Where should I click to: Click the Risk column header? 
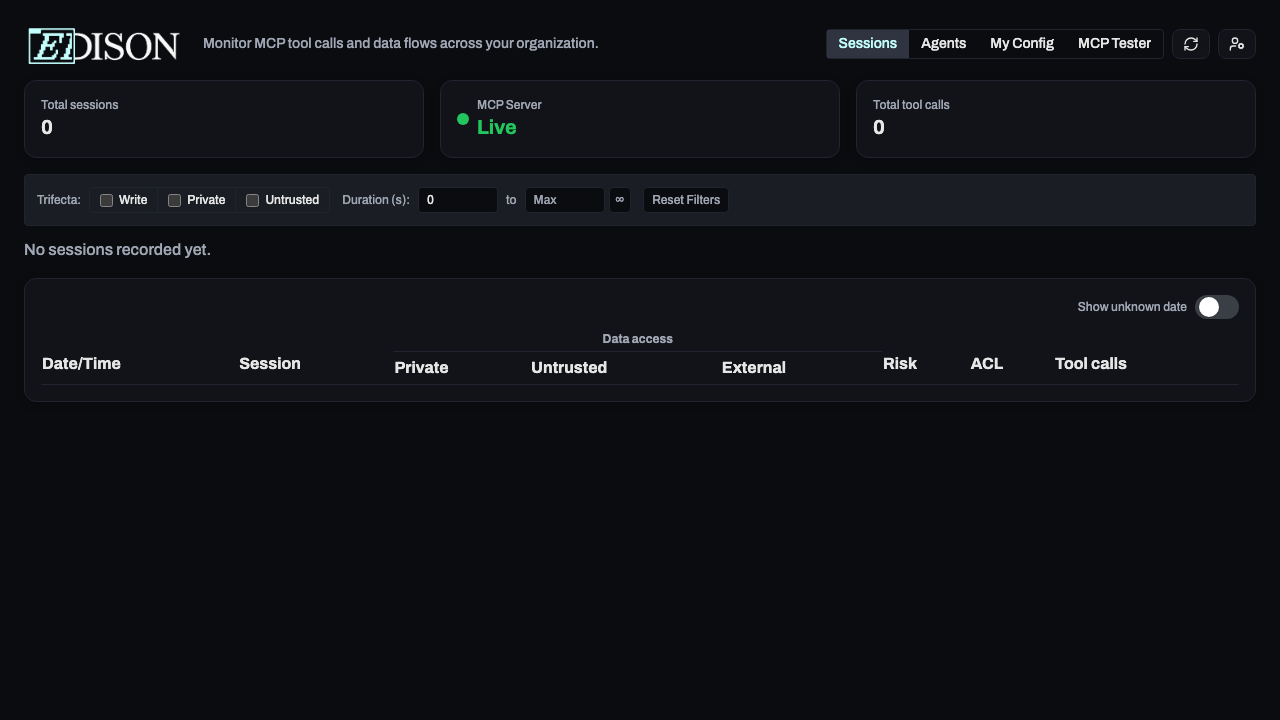(900, 363)
